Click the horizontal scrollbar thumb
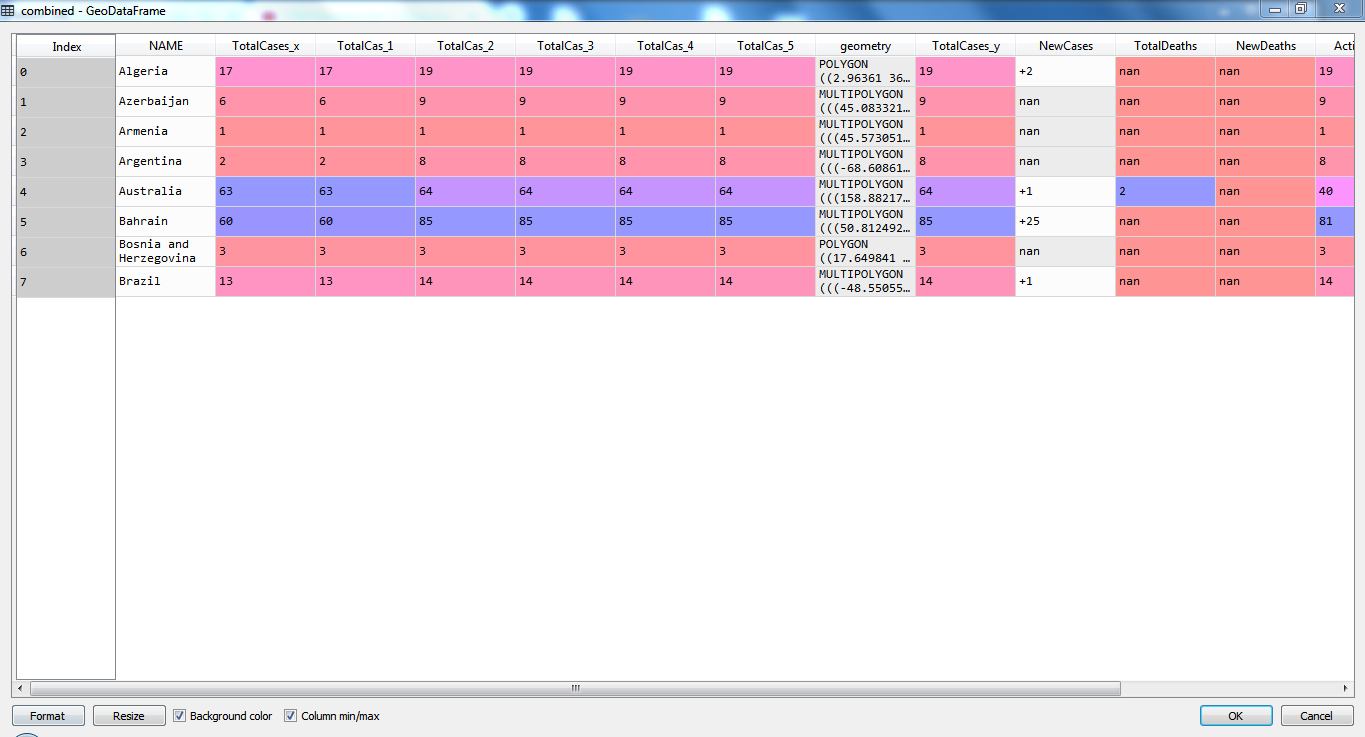 (x=575, y=689)
